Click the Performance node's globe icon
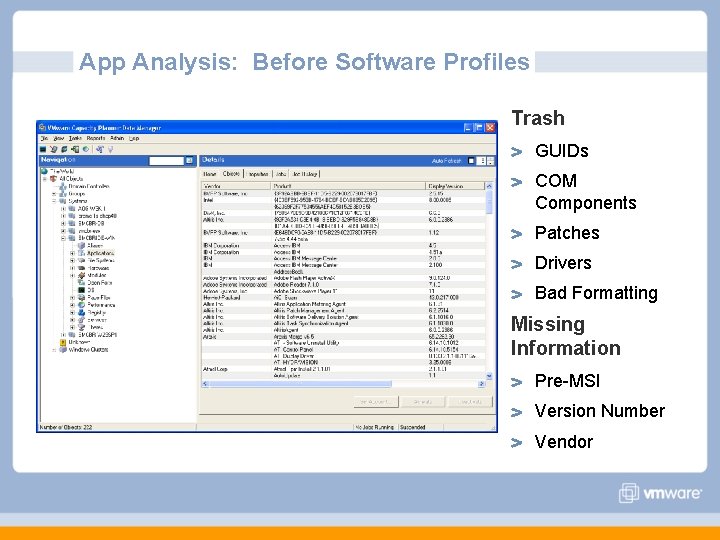This screenshot has height=540, width=720. tap(81, 305)
